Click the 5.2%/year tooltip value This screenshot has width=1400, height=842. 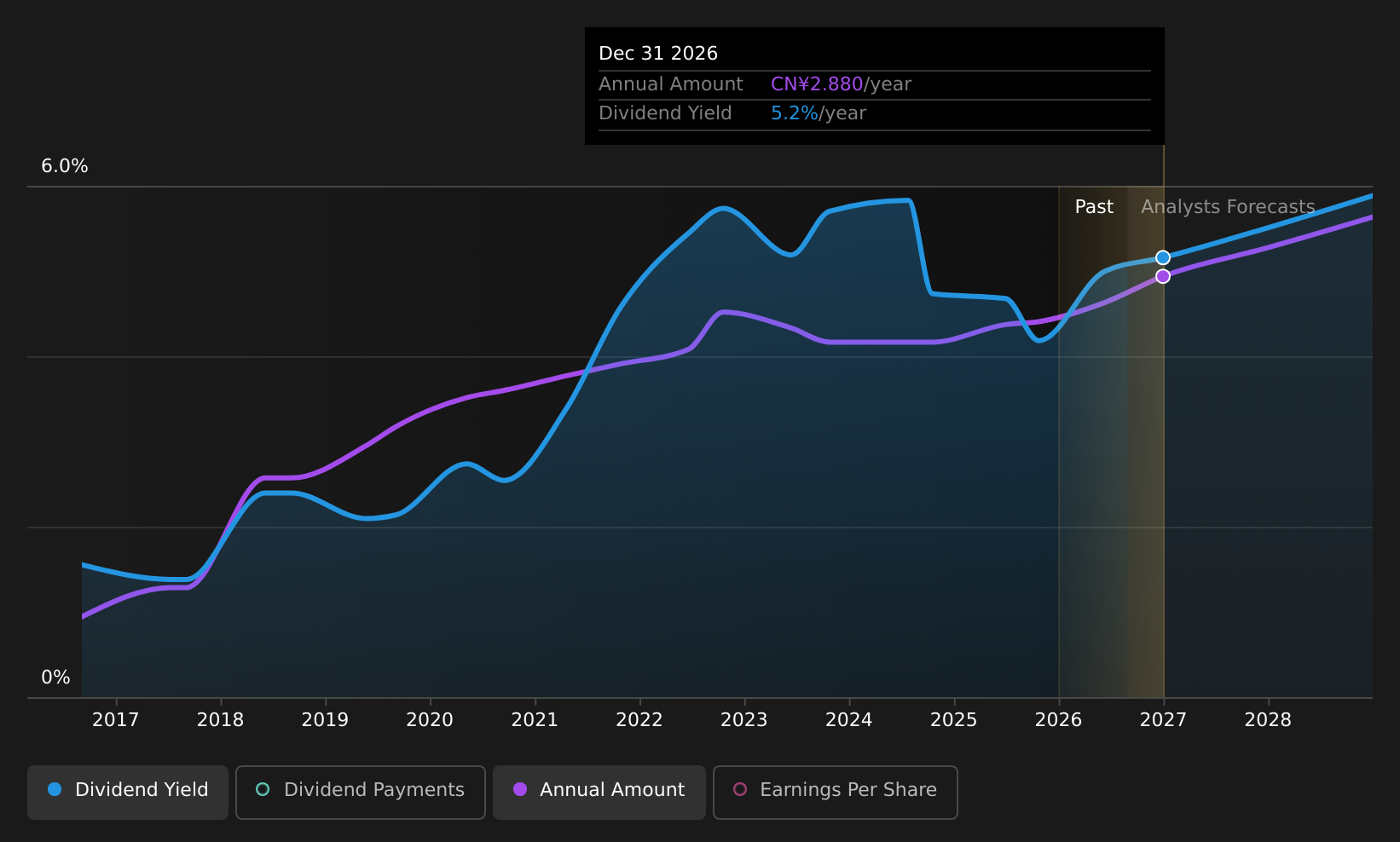(x=819, y=113)
